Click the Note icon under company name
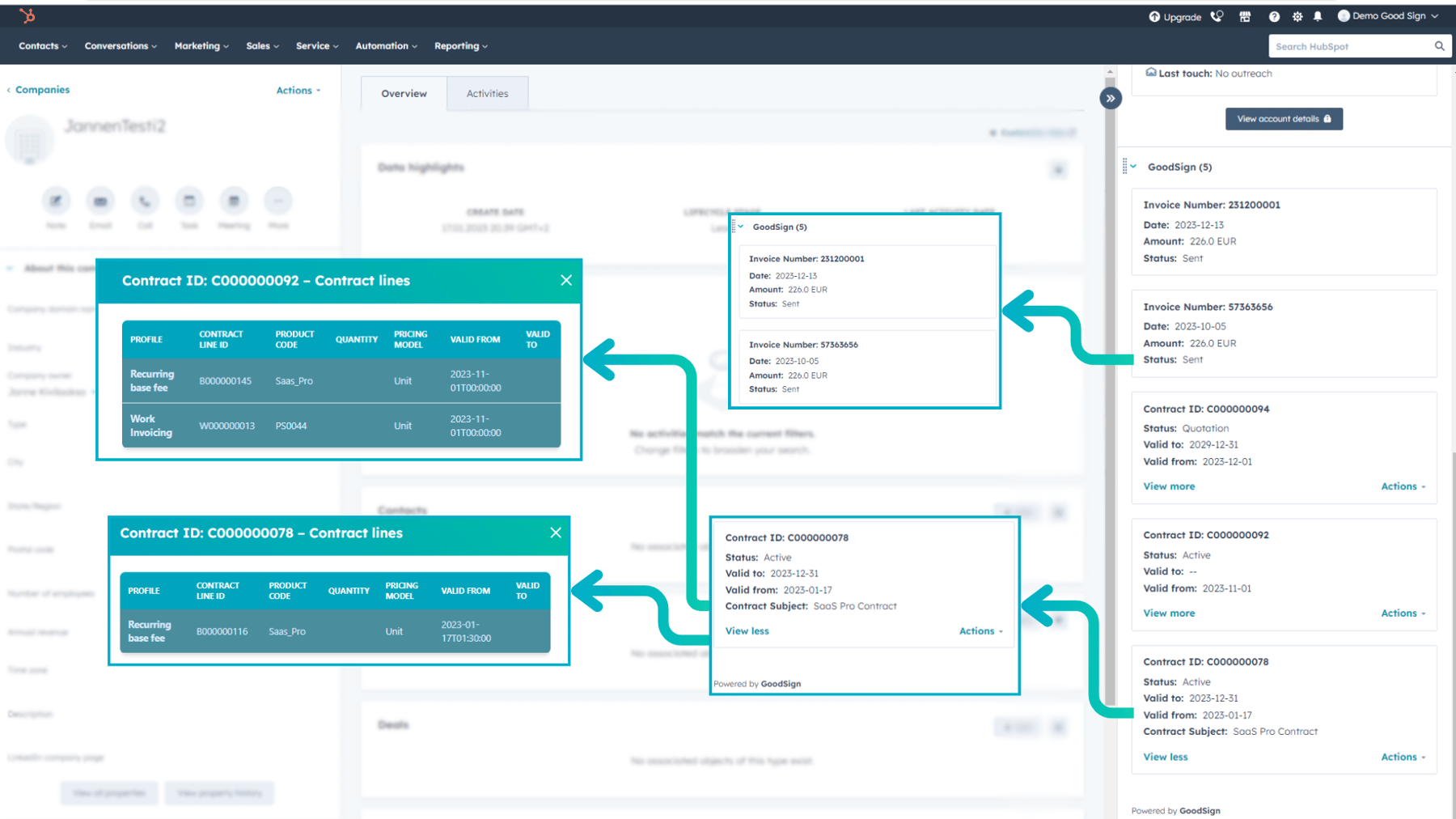1456x819 pixels. tap(56, 201)
